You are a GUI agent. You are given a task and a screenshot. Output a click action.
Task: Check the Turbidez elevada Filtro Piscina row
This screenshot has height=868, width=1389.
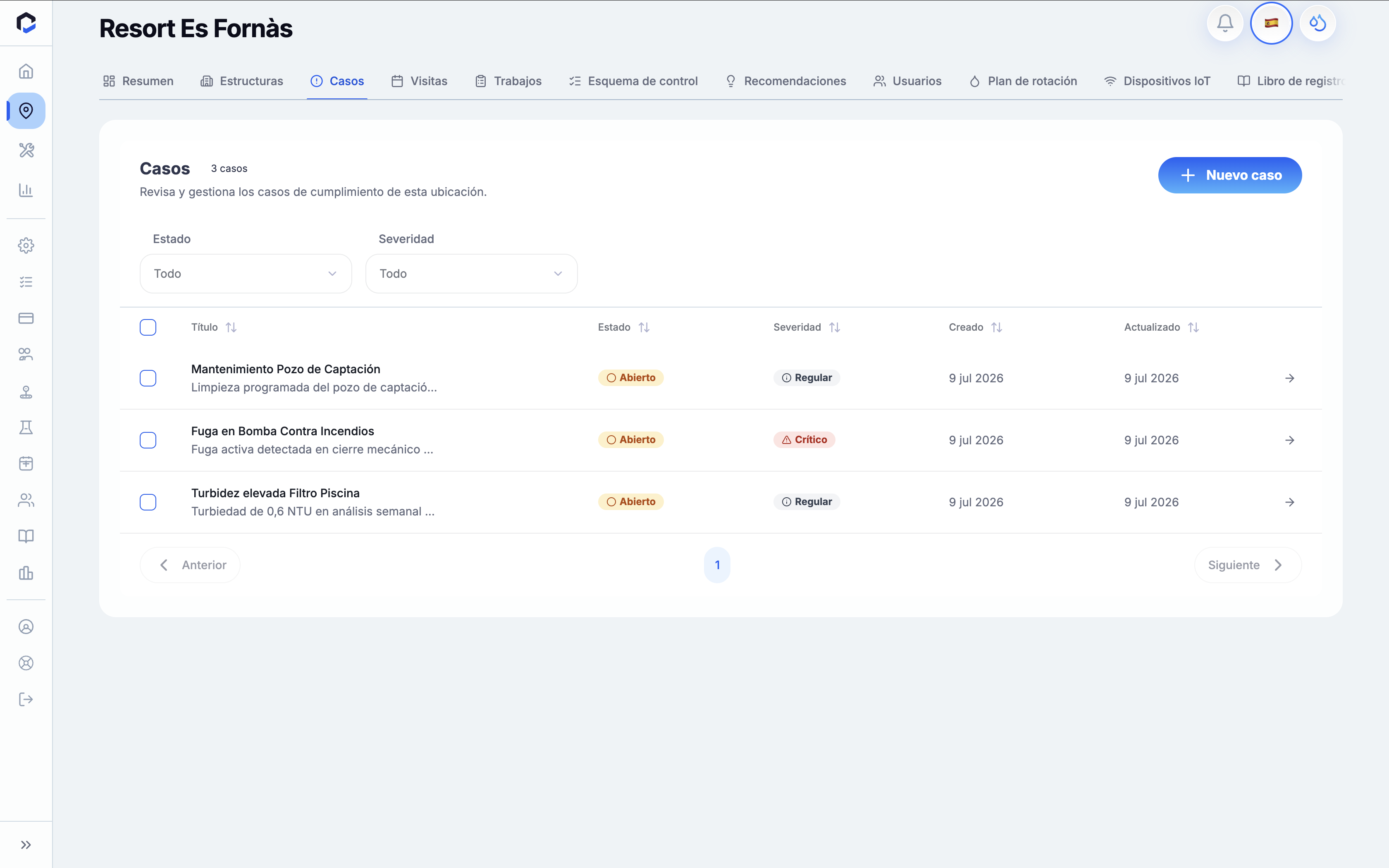click(148, 502)
